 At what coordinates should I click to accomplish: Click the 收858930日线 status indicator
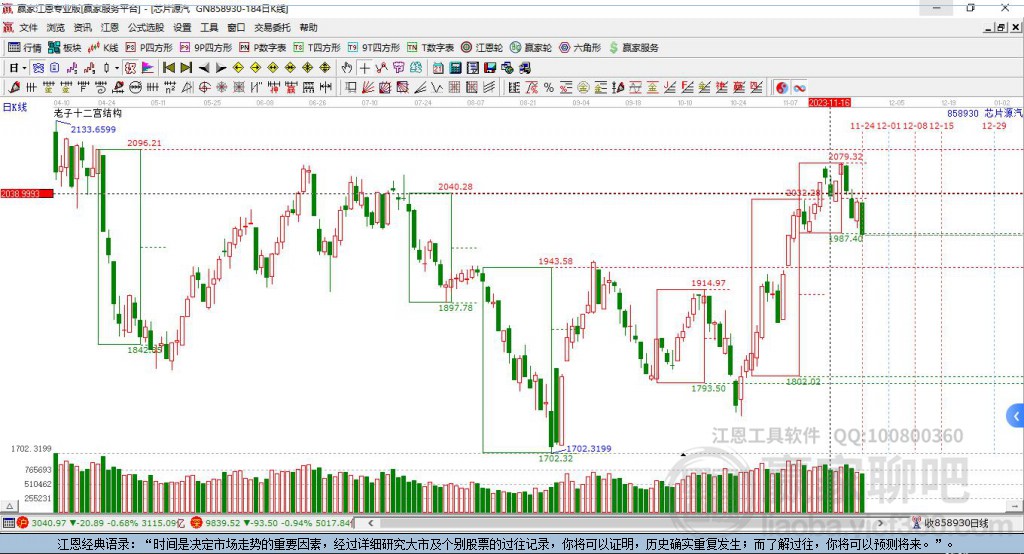coord(950,523)
